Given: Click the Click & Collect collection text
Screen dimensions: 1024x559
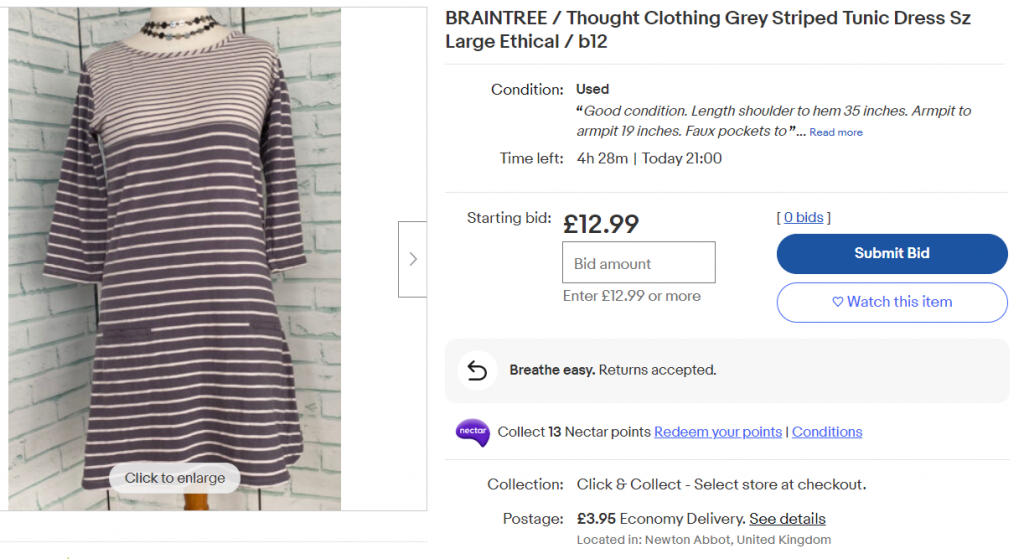Looking at the screenshot, I should click(721, 484).
